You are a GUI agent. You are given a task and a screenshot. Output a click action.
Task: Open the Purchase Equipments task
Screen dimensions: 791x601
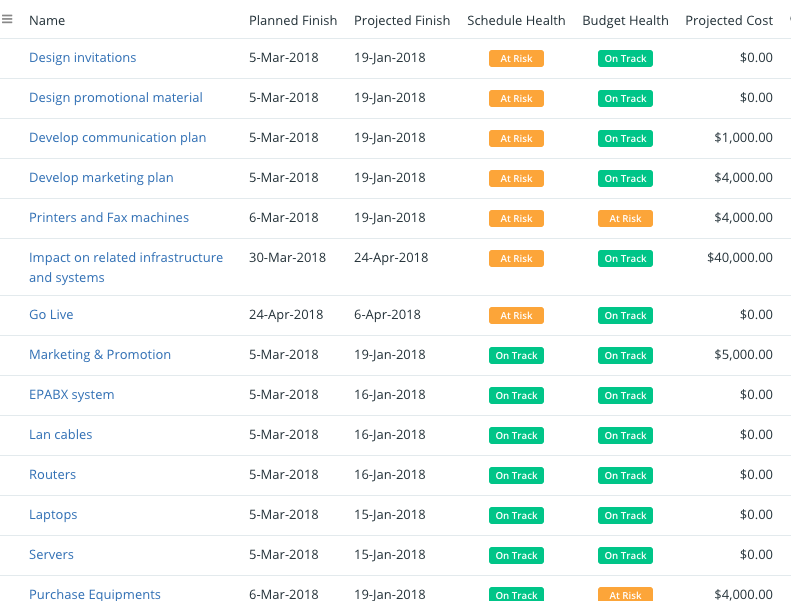point(95,594)
